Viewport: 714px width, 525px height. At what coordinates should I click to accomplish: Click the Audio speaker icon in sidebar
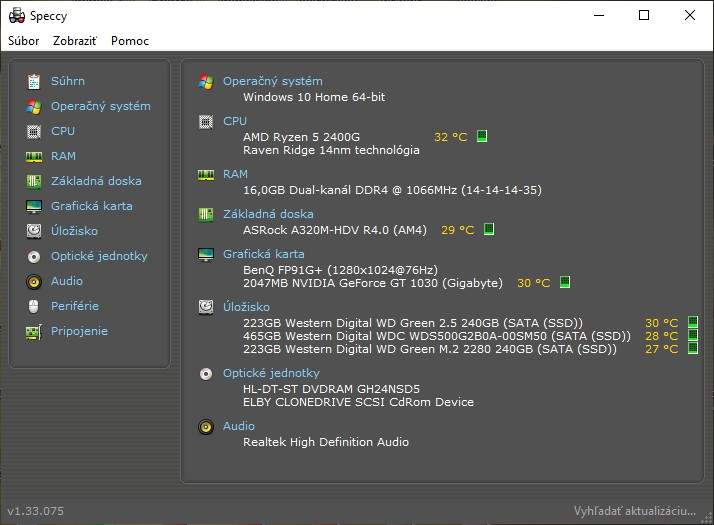tap(34, 281)
